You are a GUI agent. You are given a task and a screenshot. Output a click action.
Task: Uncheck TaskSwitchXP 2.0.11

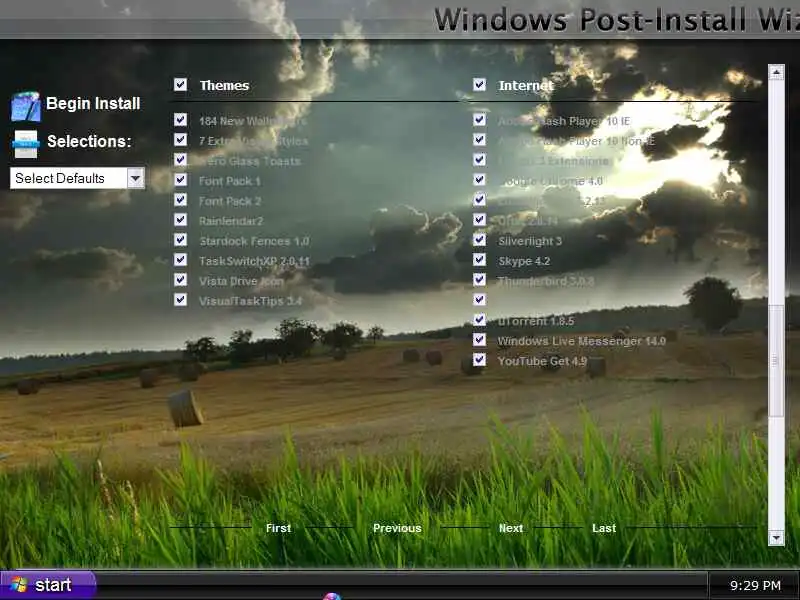point(180,260)
